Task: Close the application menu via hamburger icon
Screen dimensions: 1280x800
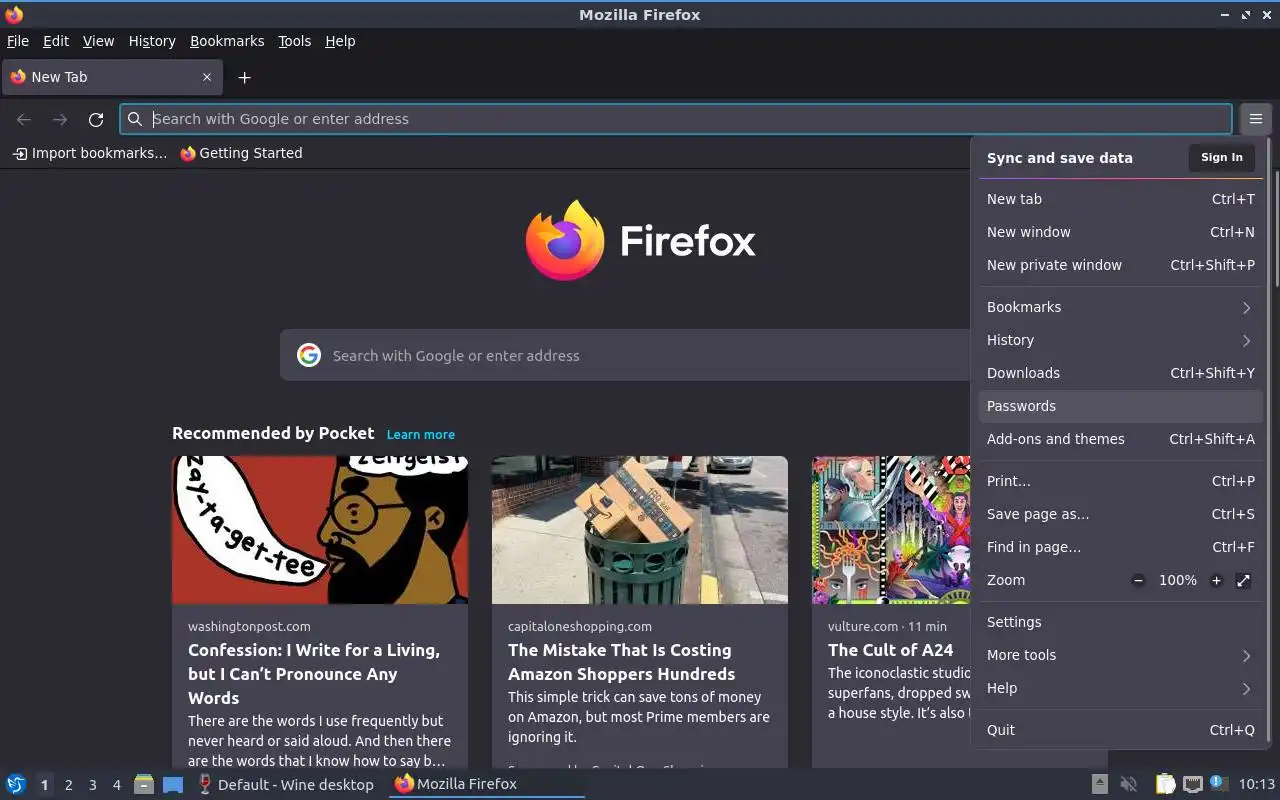Action: (1255, 119)
